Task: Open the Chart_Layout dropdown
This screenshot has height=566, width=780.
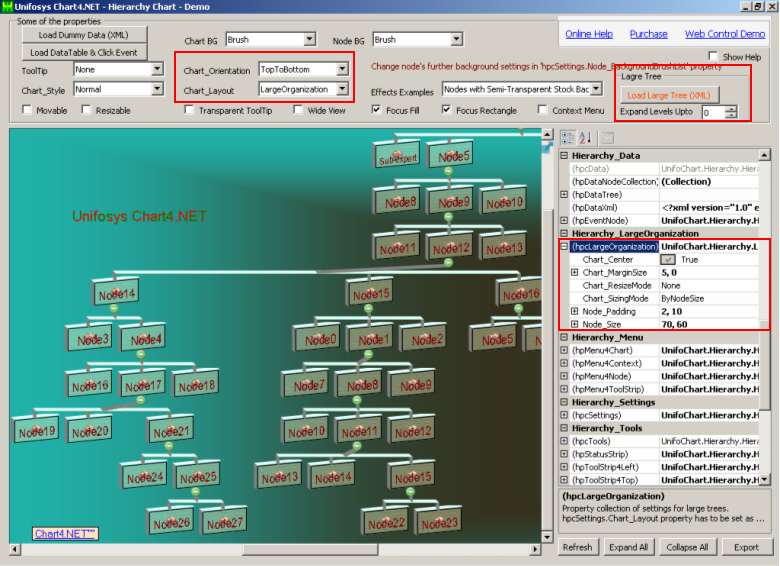Action: click(342, 90)
